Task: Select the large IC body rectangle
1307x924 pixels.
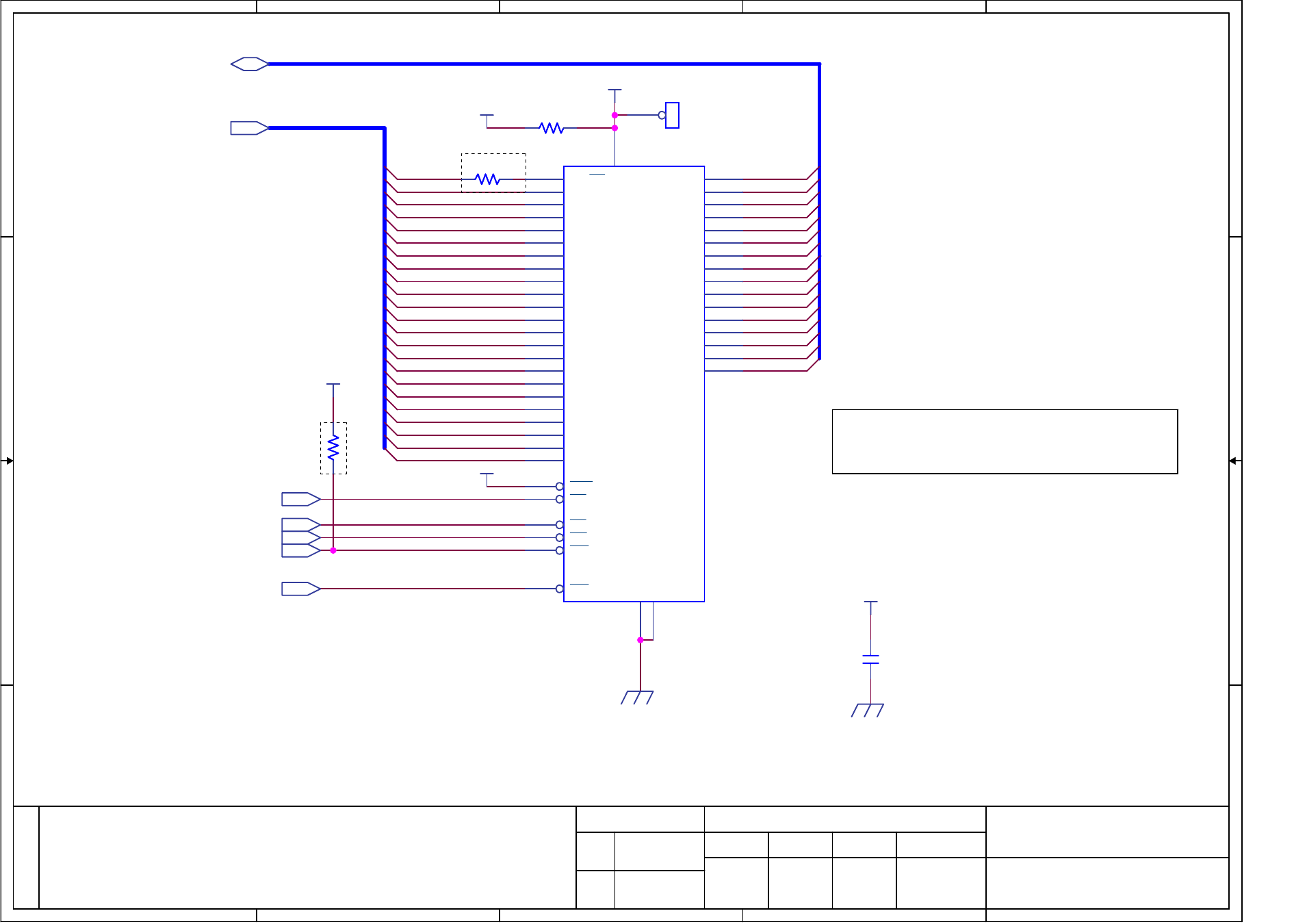Action: click(x=634, y=384)
